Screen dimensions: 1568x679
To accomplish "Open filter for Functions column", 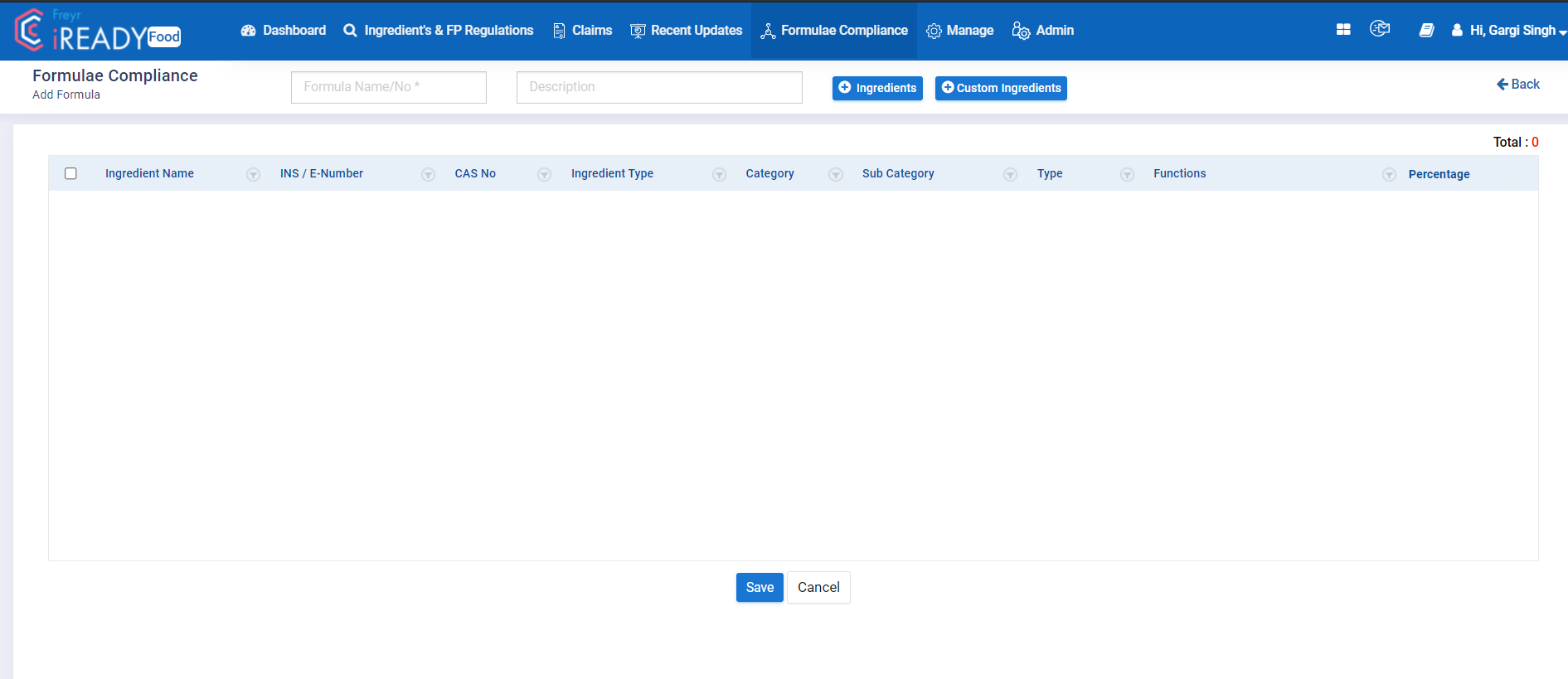I will pos(1389,174).
